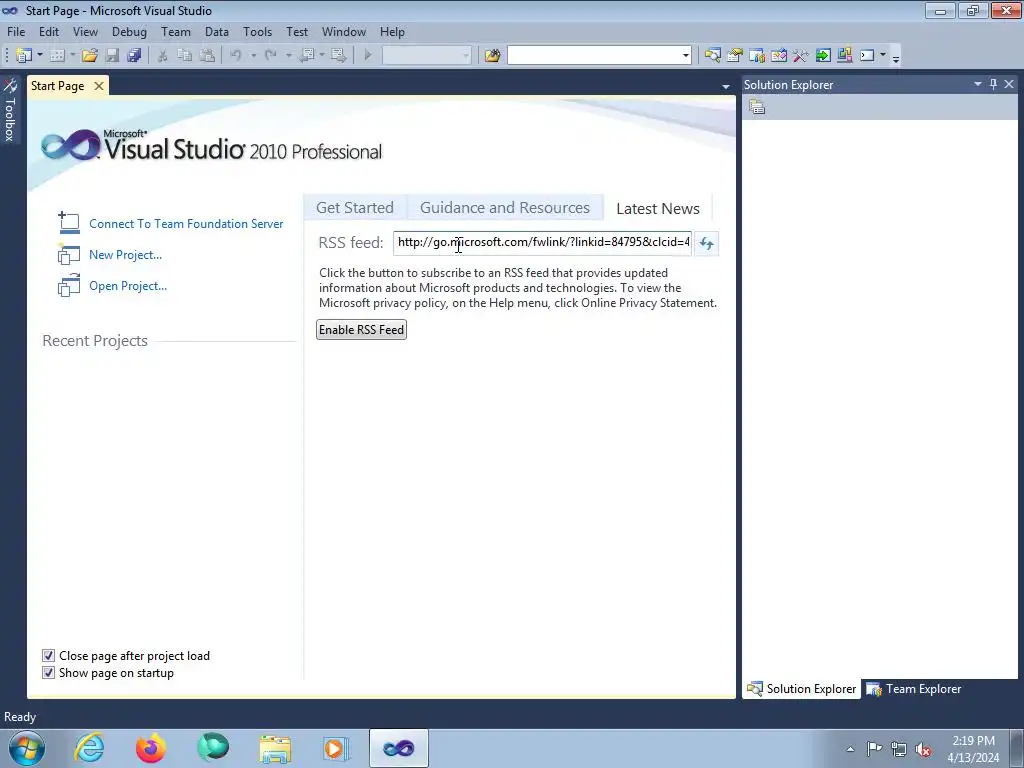Click the Open Project... link
1024x768 pixels.
click(128, 286)
